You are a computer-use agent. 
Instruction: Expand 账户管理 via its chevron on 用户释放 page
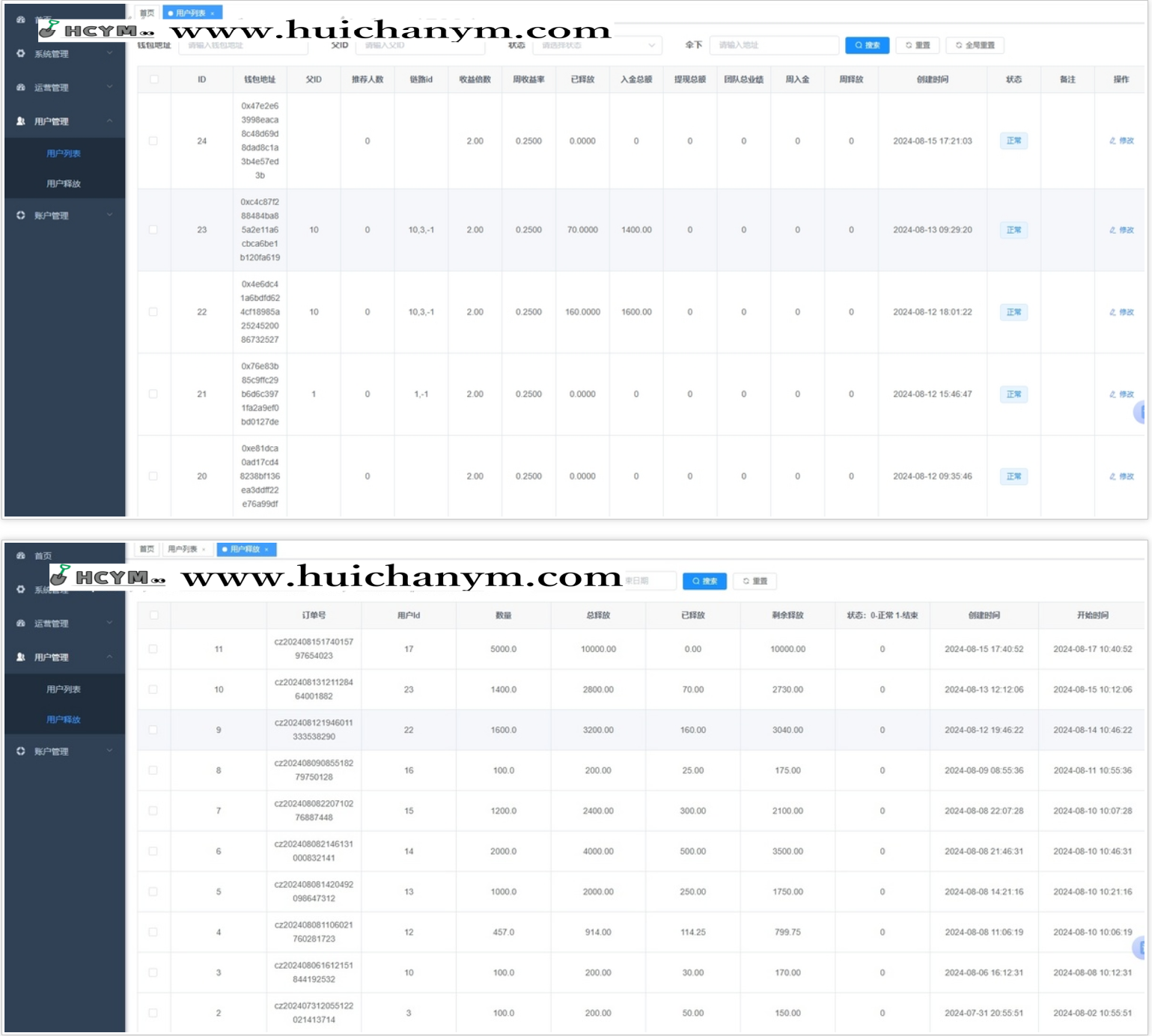coord(110,751)
